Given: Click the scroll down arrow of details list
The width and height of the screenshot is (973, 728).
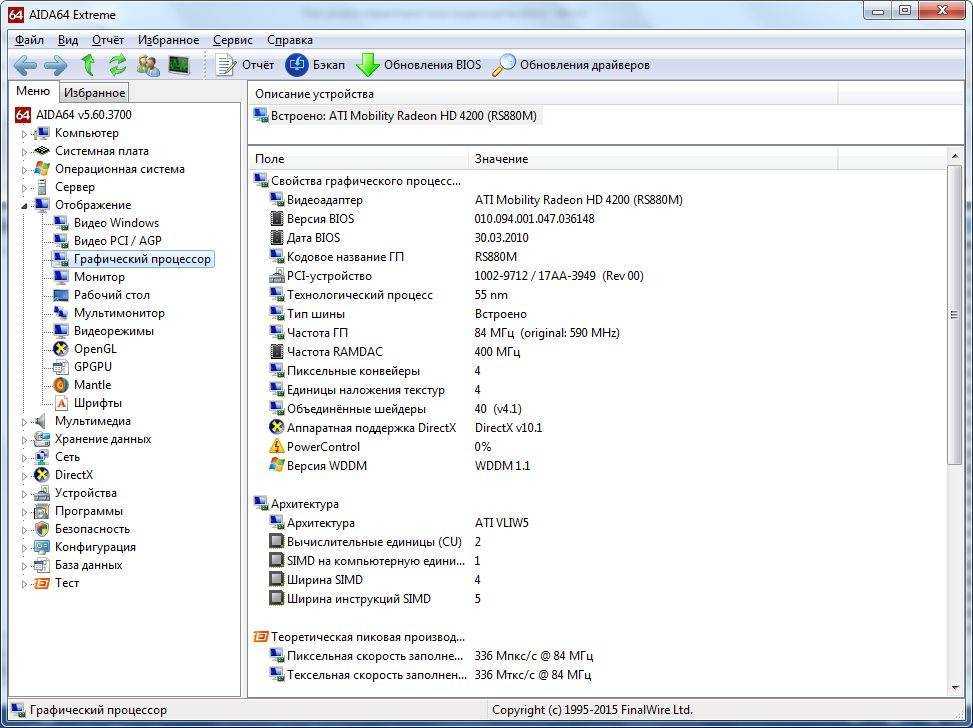Looking at the screenshot, I should pyautogui.click(x=954, y=688).
